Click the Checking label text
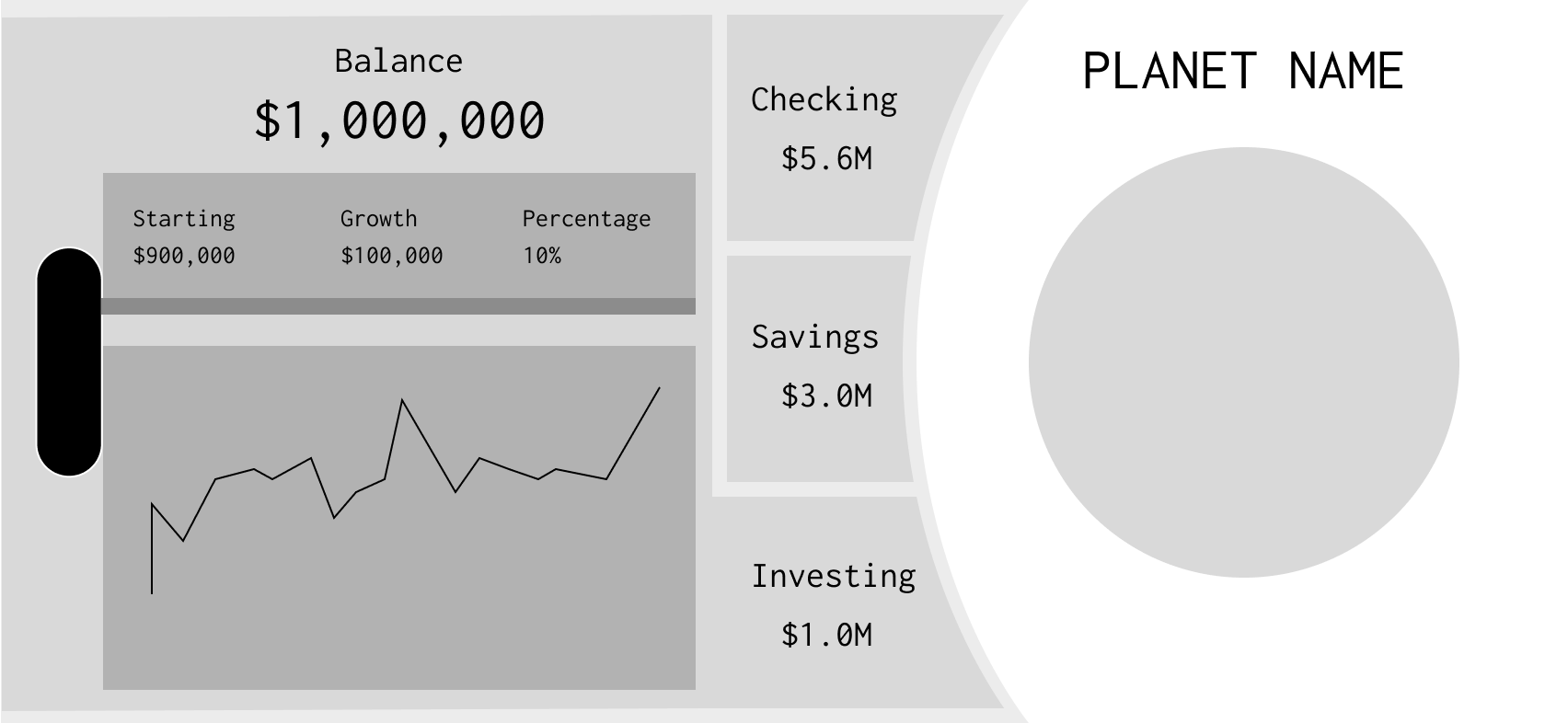 [x=824, y=99]
